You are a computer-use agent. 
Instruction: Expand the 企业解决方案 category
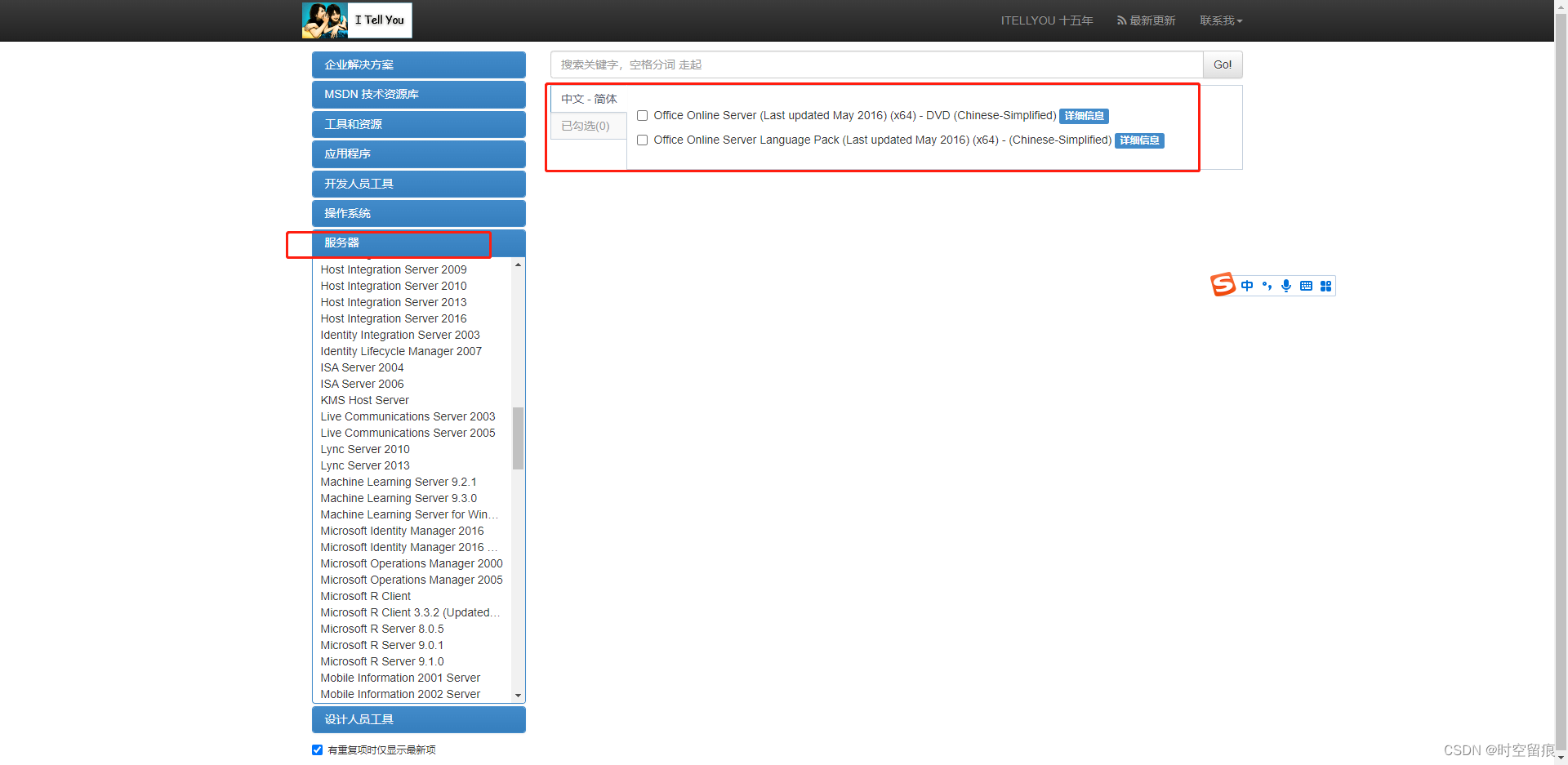[x=418, y=64]
